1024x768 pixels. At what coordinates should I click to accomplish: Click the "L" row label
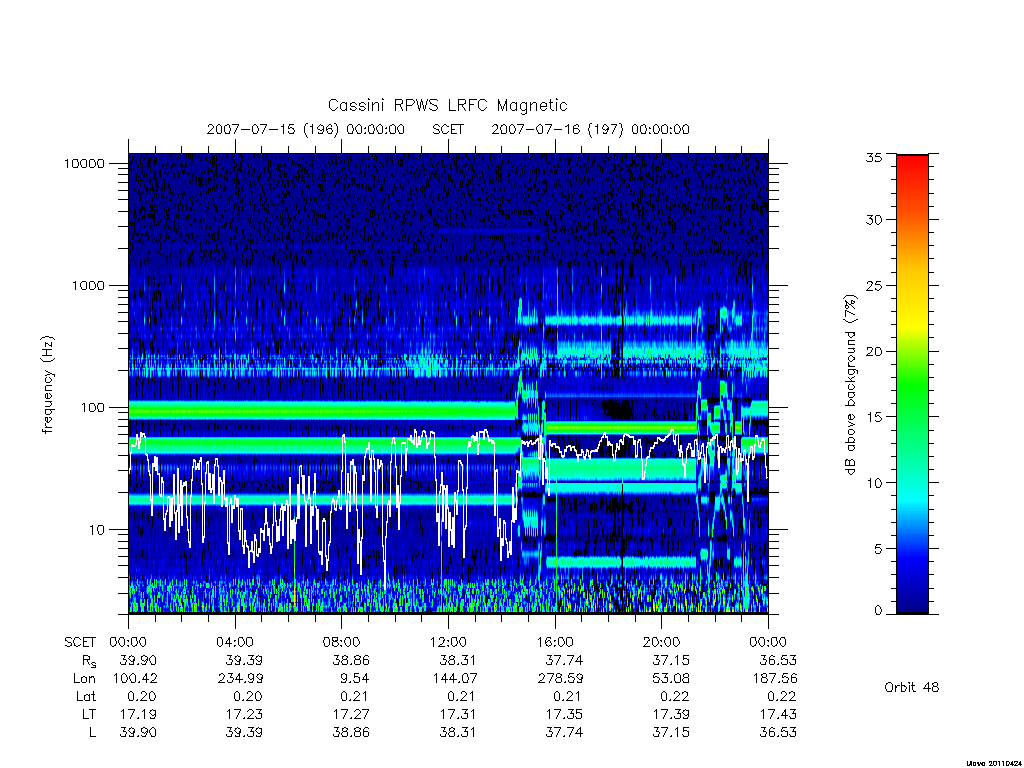92,733
